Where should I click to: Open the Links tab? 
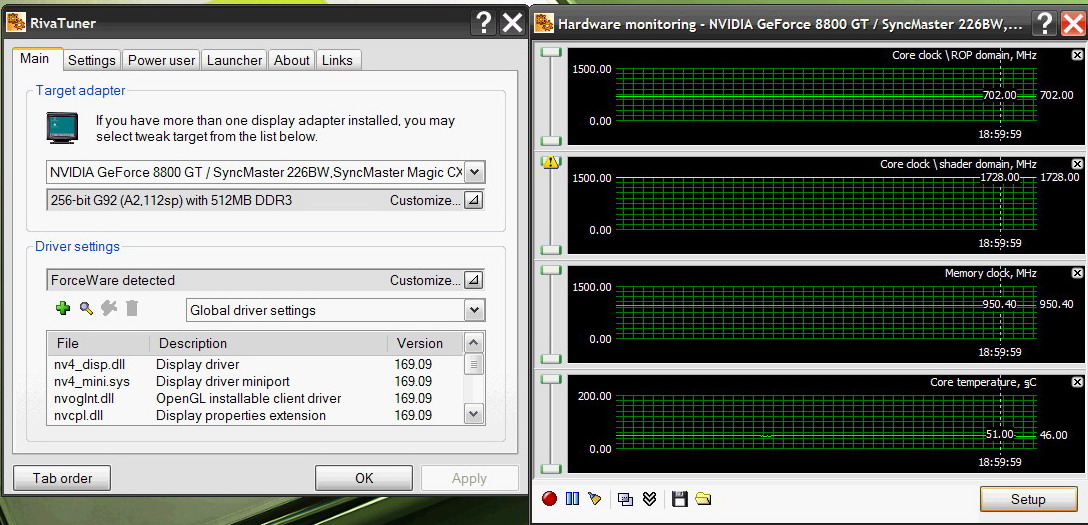337,60
